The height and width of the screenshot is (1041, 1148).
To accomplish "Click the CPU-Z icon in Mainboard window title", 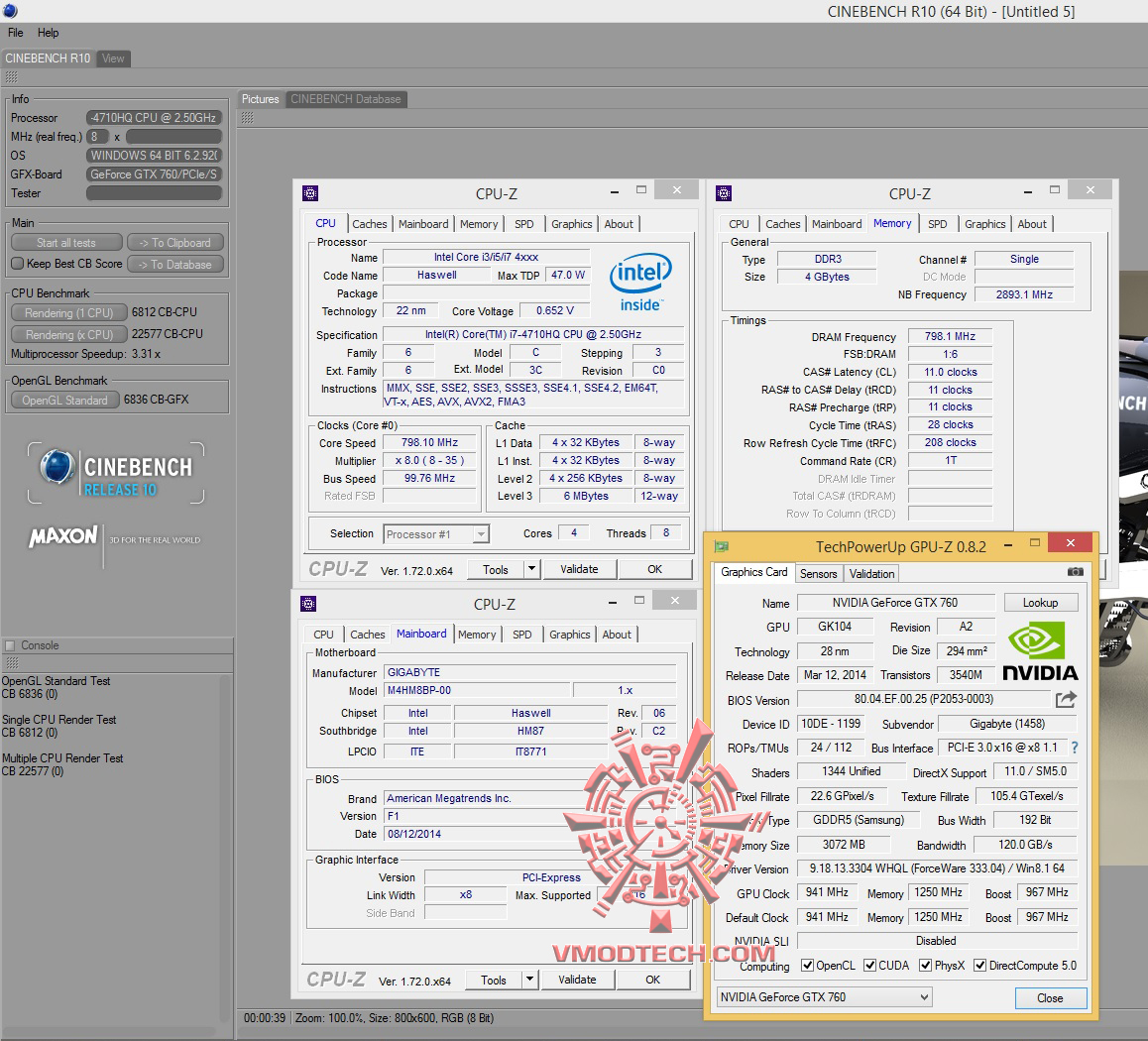I will point(308,604).
